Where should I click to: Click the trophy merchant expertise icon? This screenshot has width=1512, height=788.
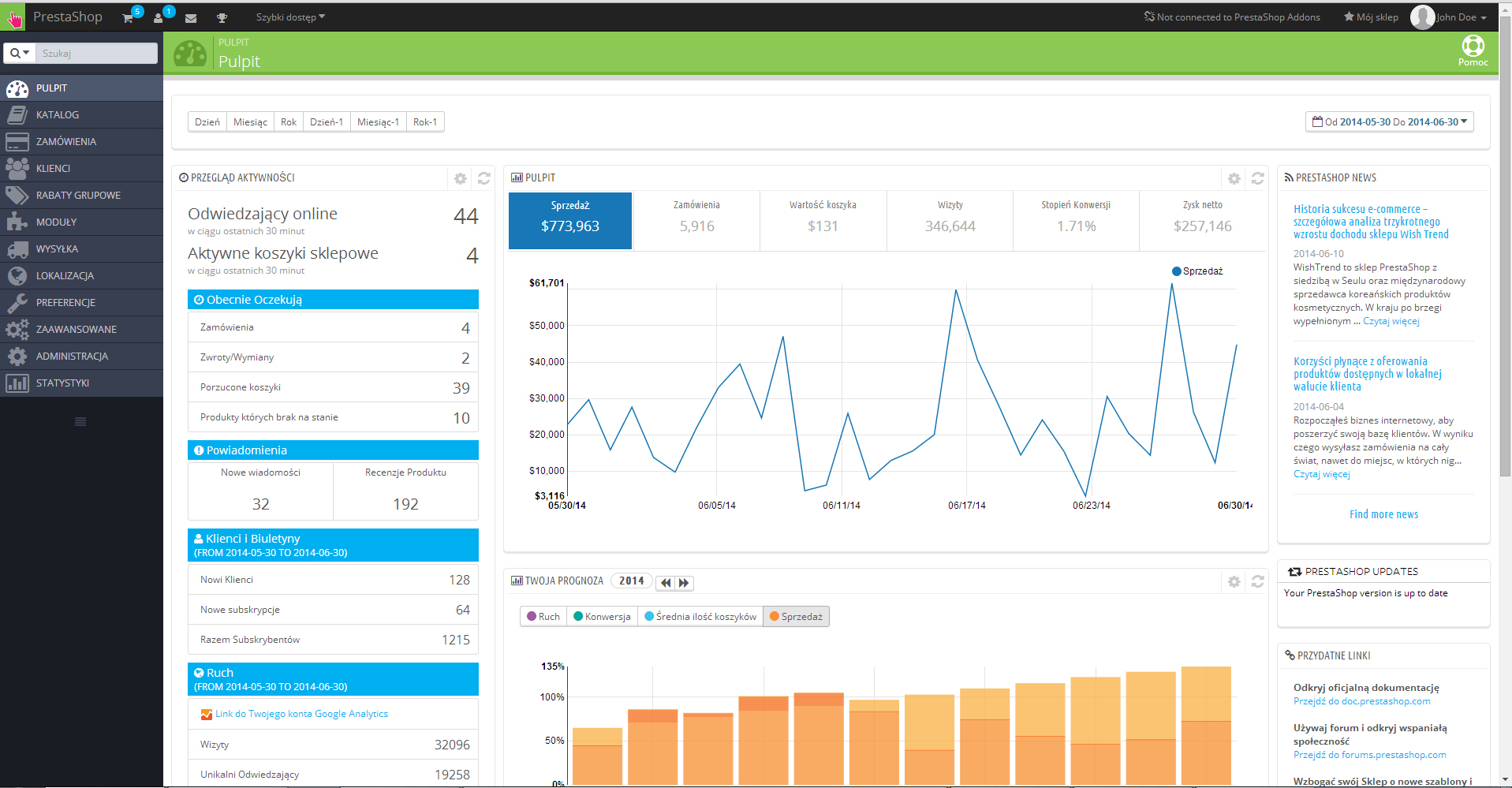coord(222,18)
